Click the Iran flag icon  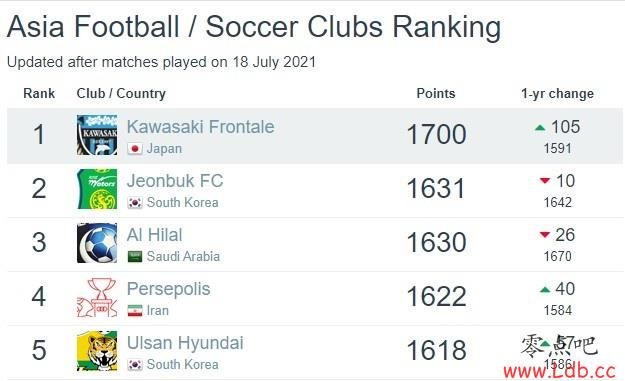point(135,310)
